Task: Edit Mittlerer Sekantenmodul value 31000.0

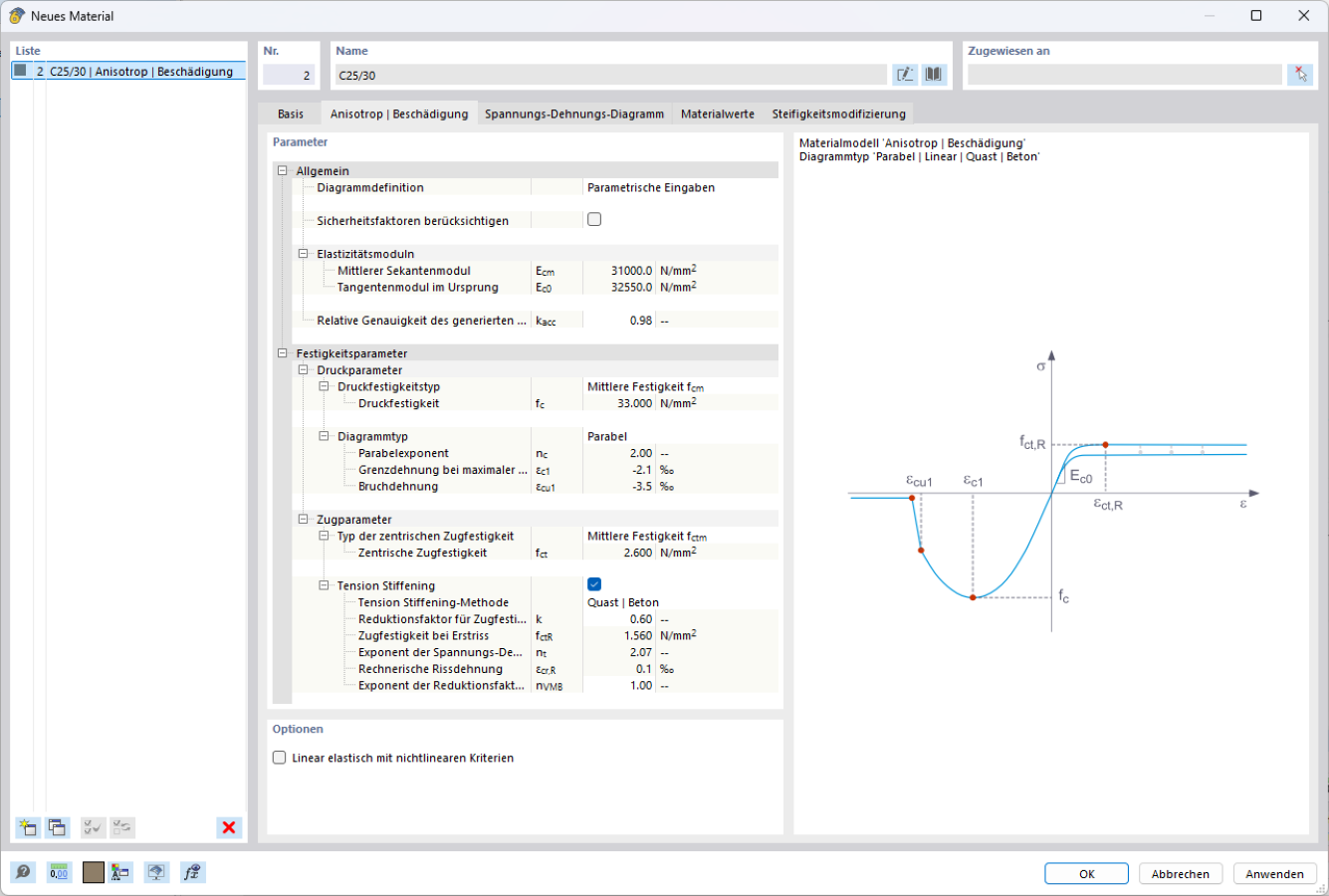Action: [x=619, y=271]
